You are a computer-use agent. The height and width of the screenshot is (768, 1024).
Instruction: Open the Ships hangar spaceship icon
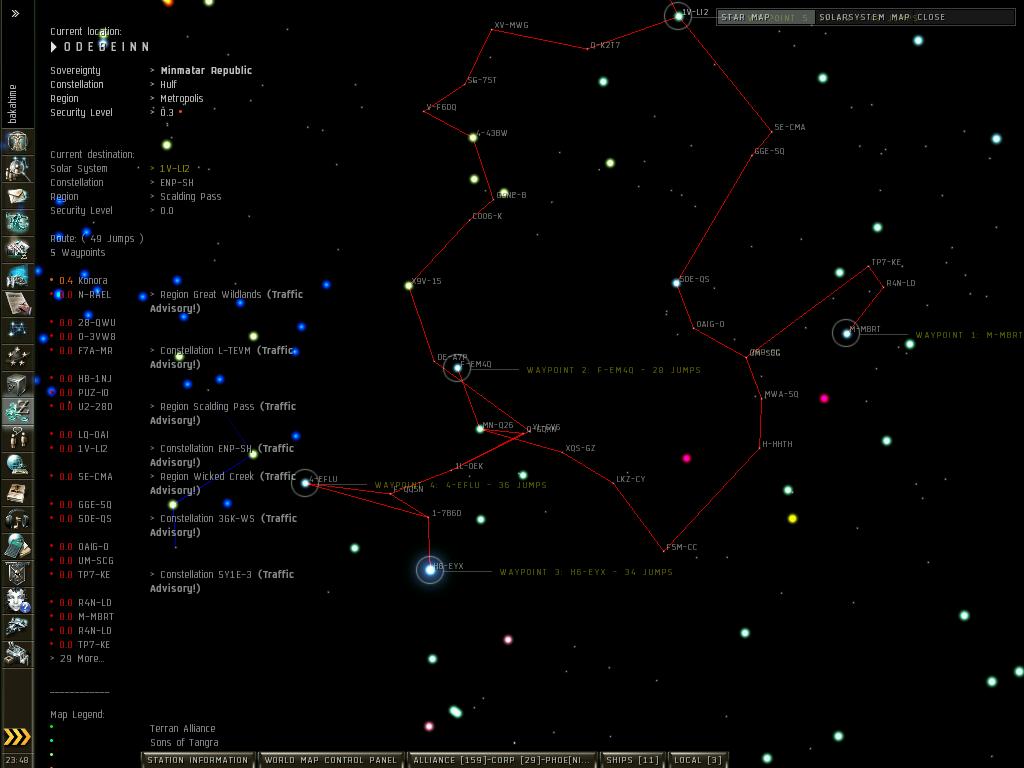tap(17, 626)
